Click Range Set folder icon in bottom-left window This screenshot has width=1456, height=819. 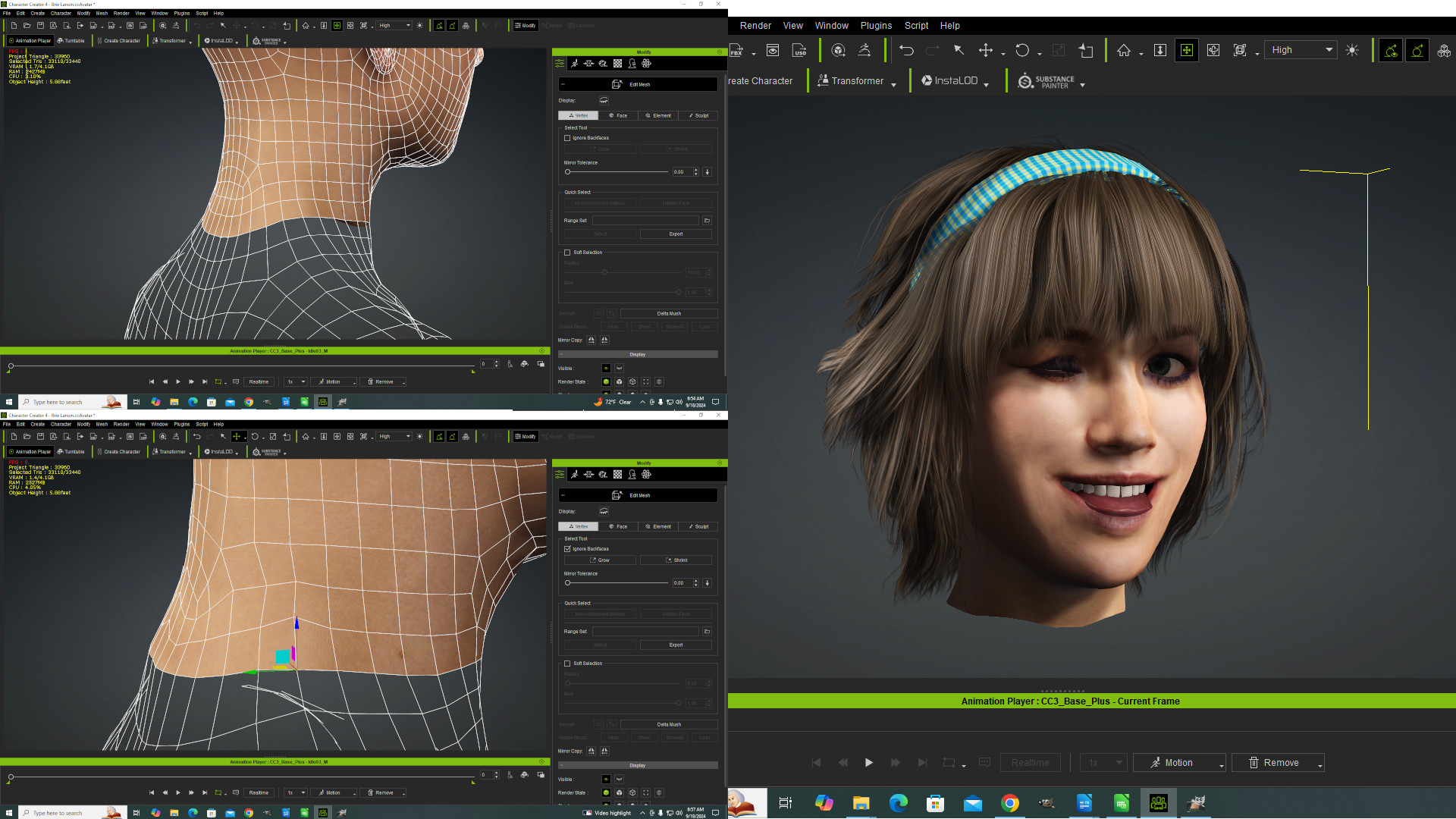click(707, 632)
